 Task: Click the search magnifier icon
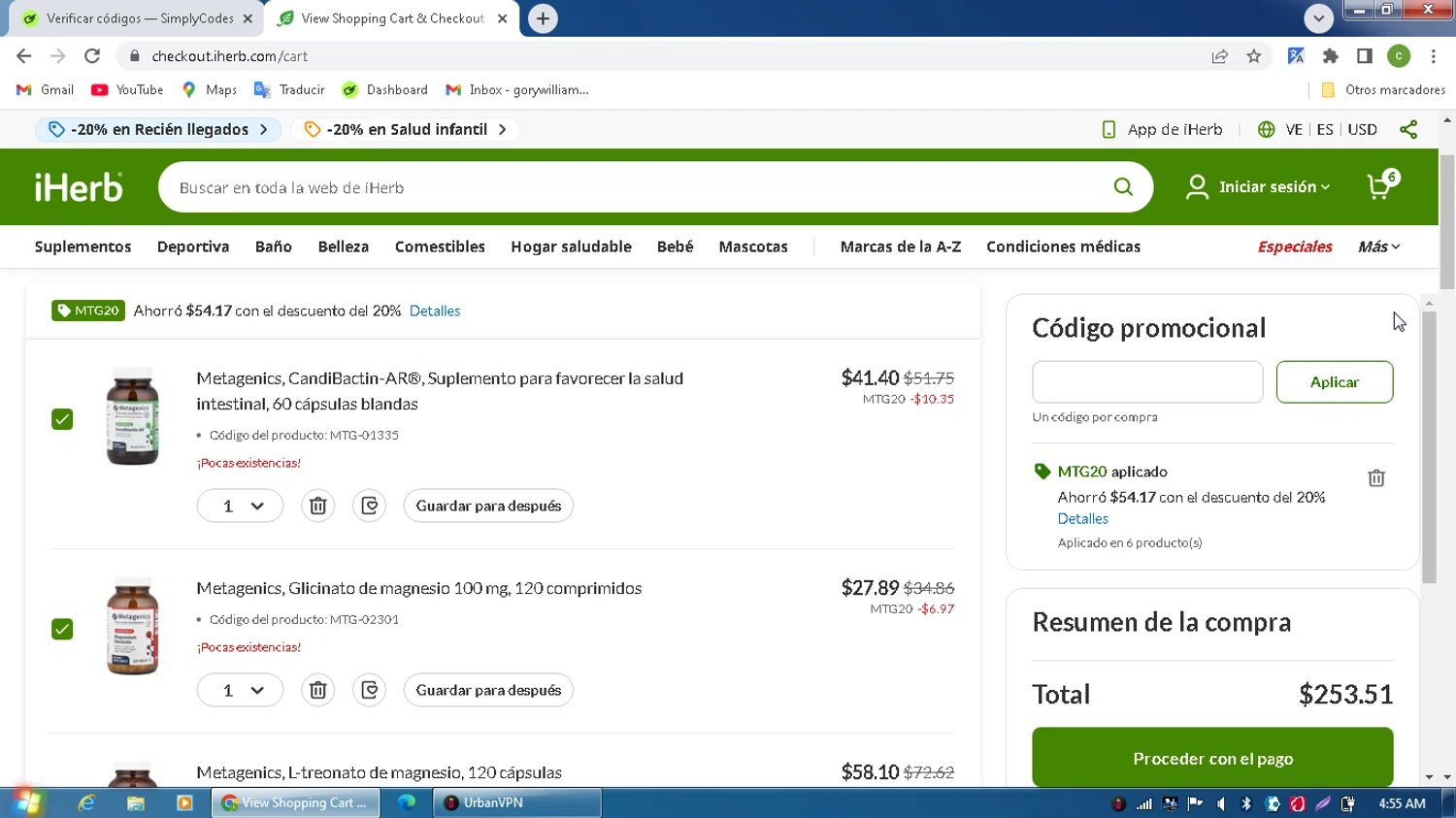[x=1123, y=187]
